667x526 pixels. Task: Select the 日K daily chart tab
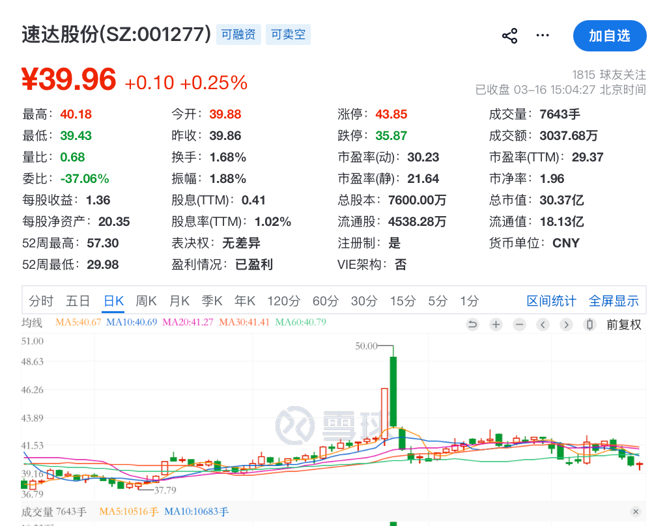click(x=113, y=301)
